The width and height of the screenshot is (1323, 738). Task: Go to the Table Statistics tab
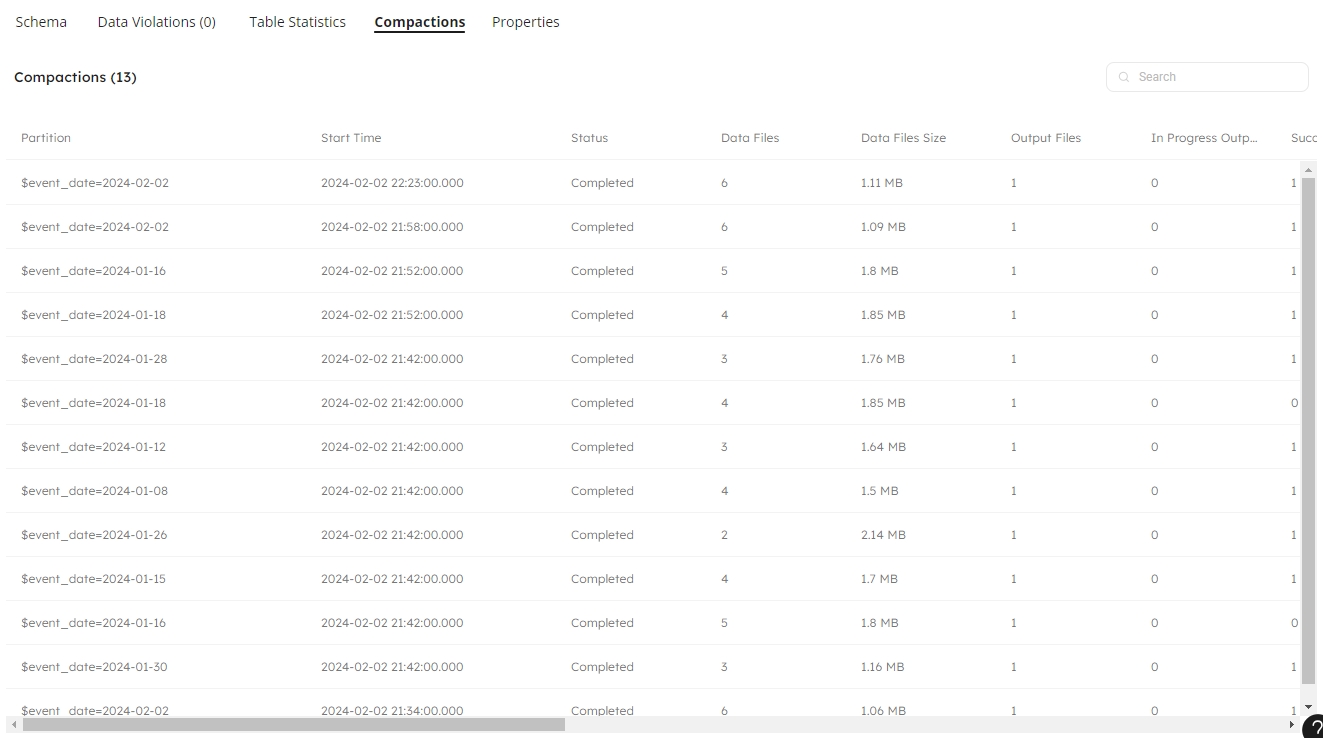[x=297, y=22]
